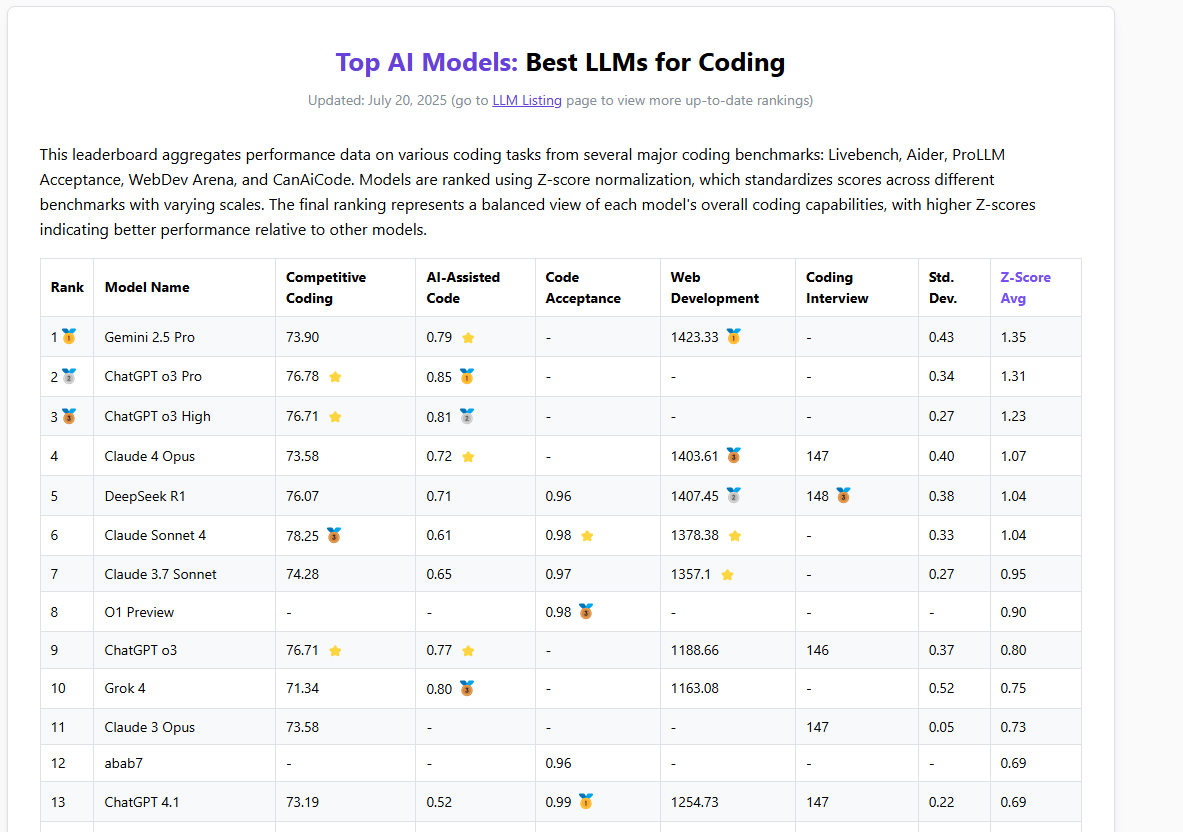Select the Model Name column header
Viewport: 1183px width, 832px height.
(x=147, y=288)
